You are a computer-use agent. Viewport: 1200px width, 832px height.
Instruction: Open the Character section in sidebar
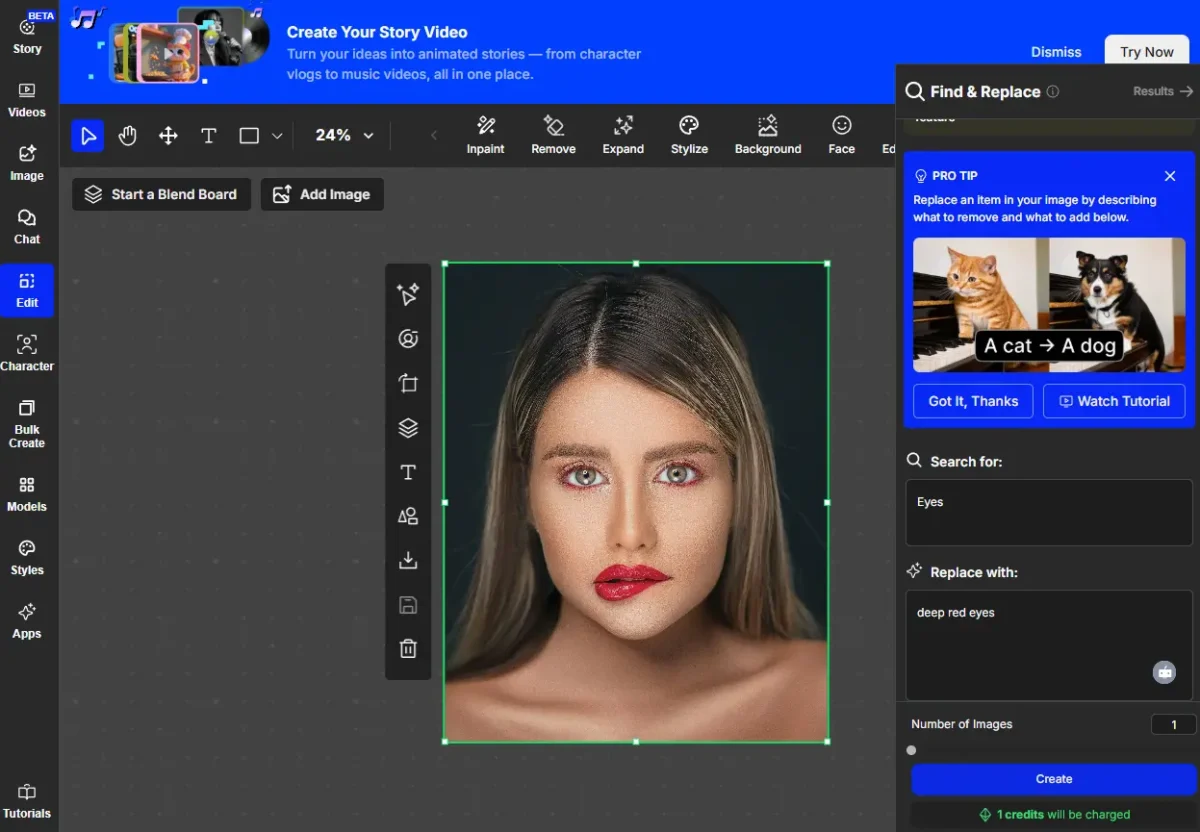click(x=27, y=353)
